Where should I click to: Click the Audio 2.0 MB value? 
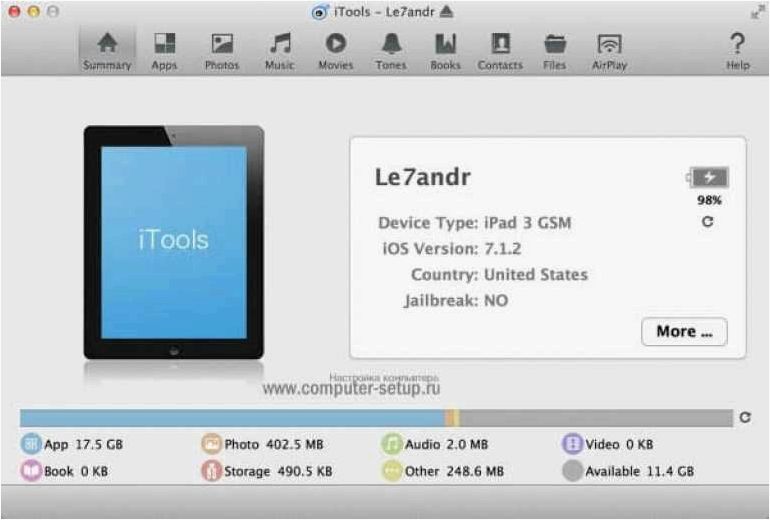tap(467, 444)
